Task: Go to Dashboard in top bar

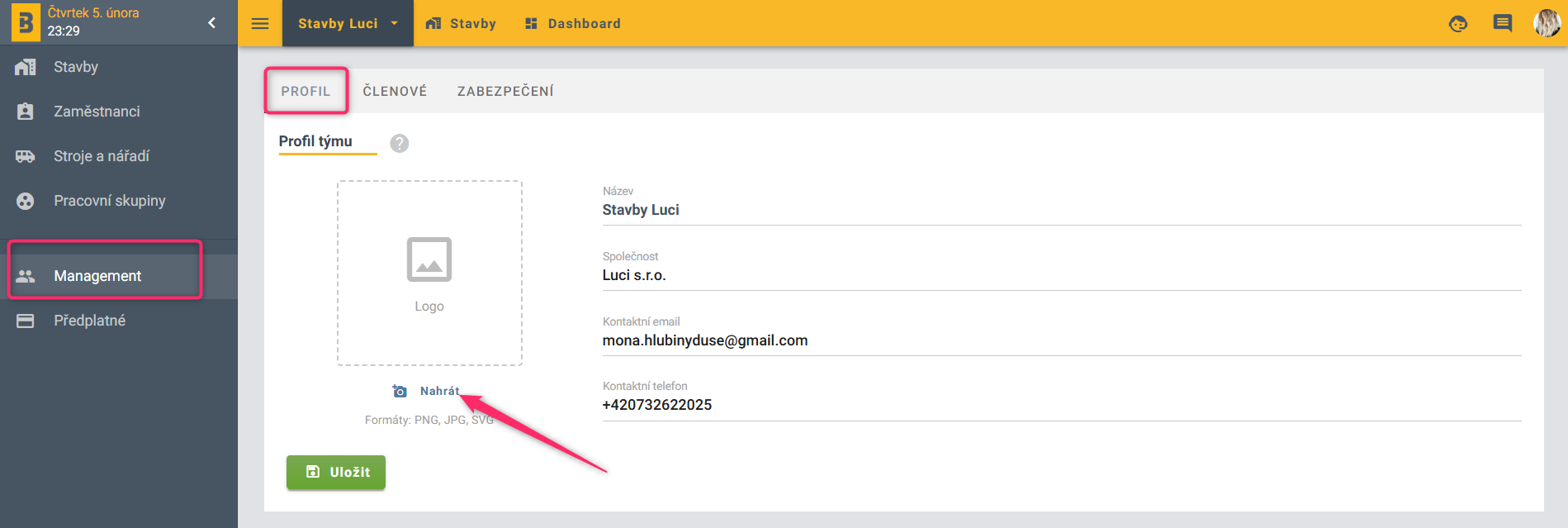Action: coord(573,23)
